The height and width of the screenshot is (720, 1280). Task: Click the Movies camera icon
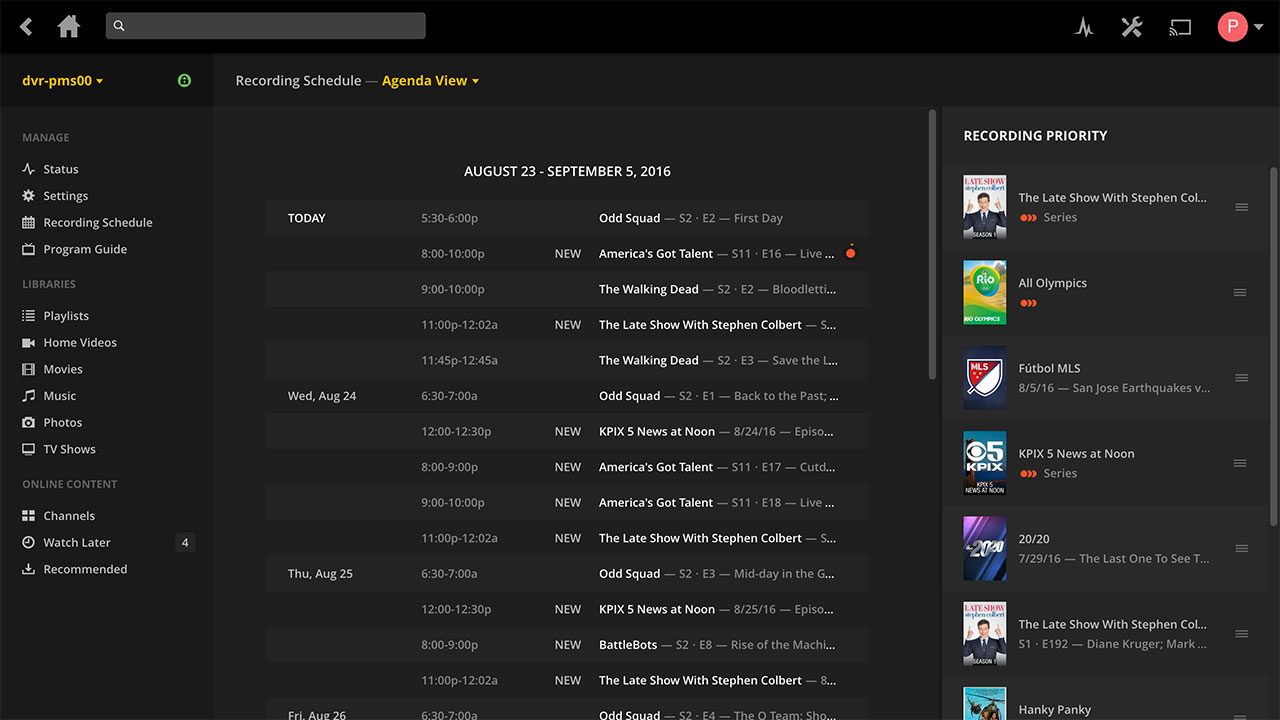(29, 369)
